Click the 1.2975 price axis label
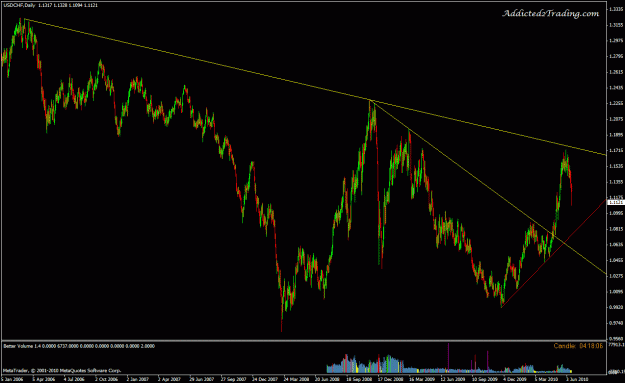The height and width of the screenshot is (383, 625). coord(616,40)
